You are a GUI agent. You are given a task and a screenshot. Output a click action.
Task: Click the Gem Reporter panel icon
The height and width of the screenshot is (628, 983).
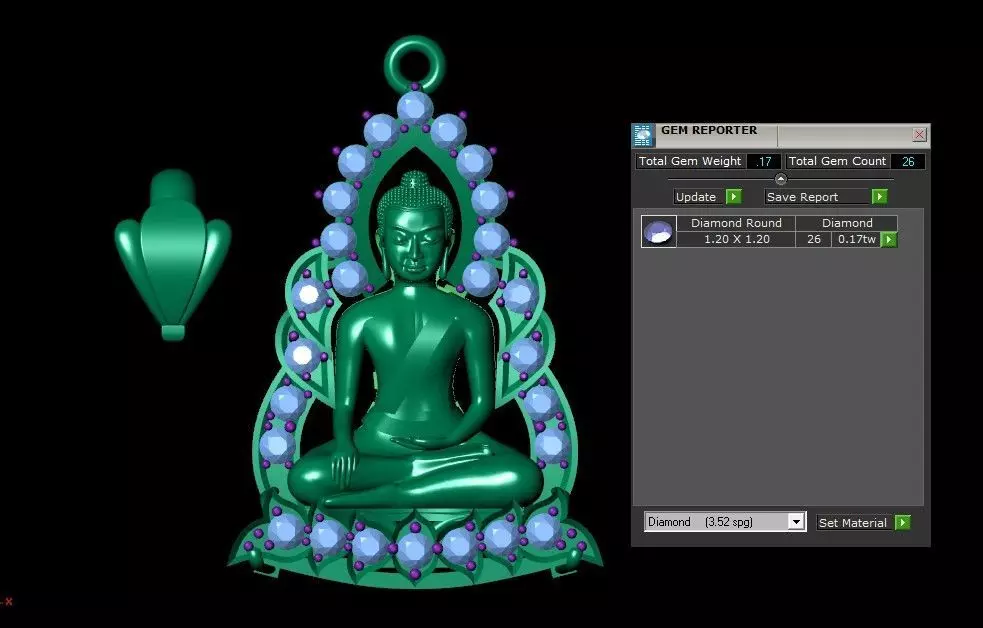tap(643, 135)
